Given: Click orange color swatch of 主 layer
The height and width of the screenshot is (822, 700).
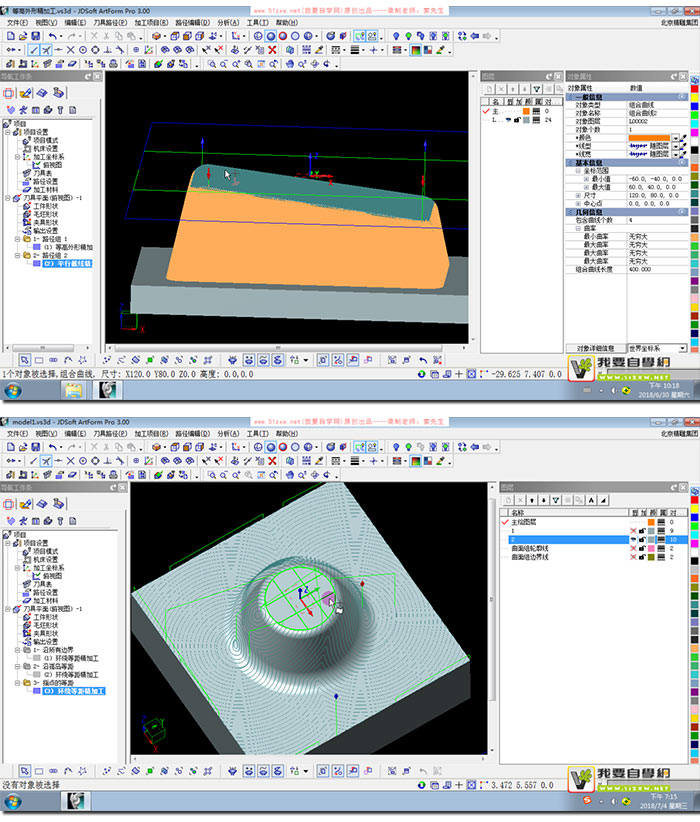Looking at the screenshot, I should [x=526, y=111].
